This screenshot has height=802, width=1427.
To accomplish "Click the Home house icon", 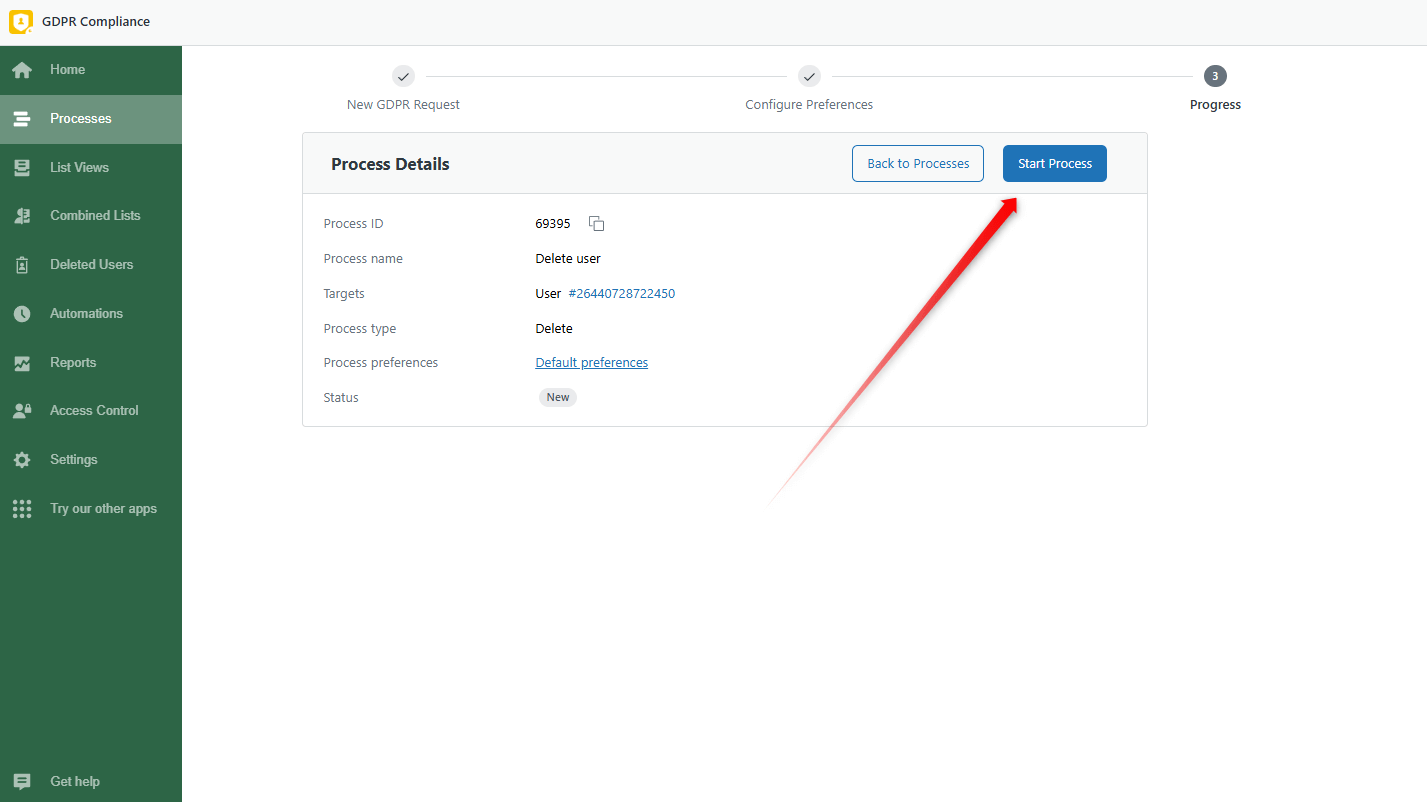I will pos(22,70).
